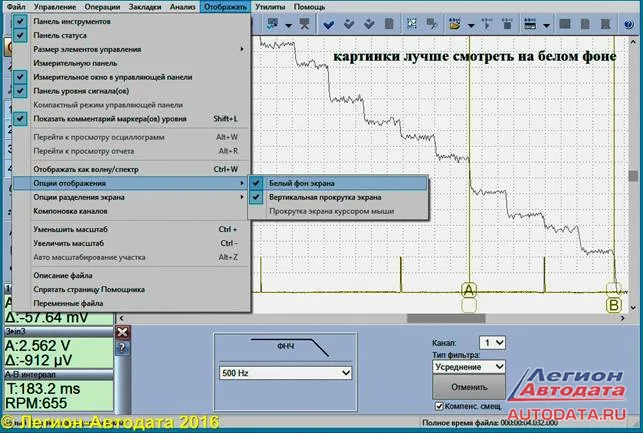
Task: Click the gray page document toolbar icon
Action: coord(389,24)
